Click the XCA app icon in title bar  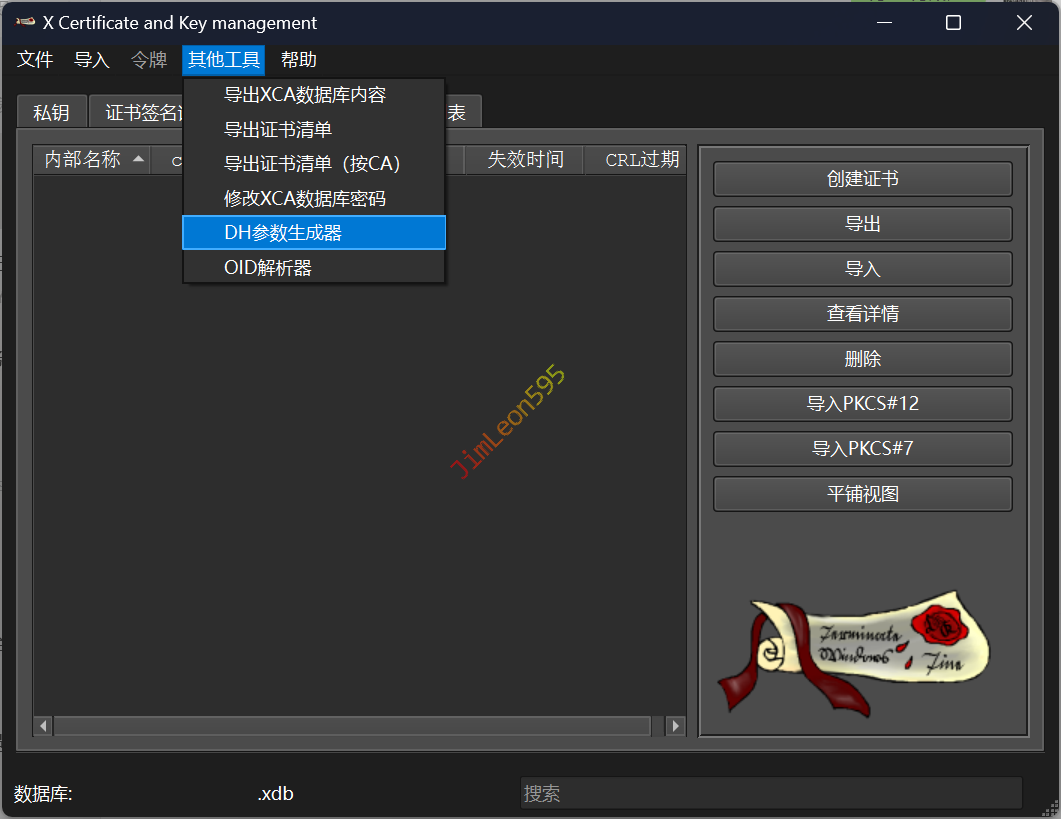[25, 22]
